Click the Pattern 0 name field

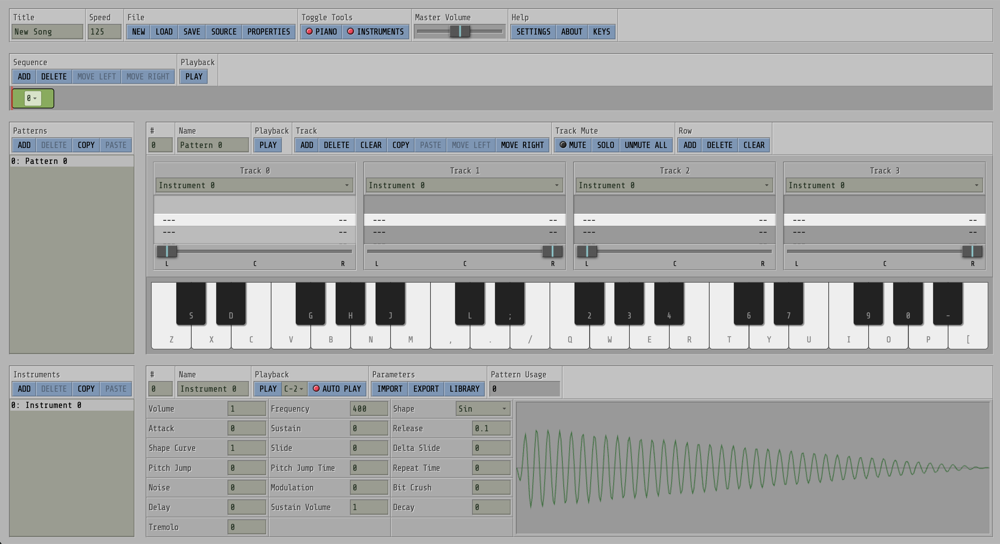(212, 145)
